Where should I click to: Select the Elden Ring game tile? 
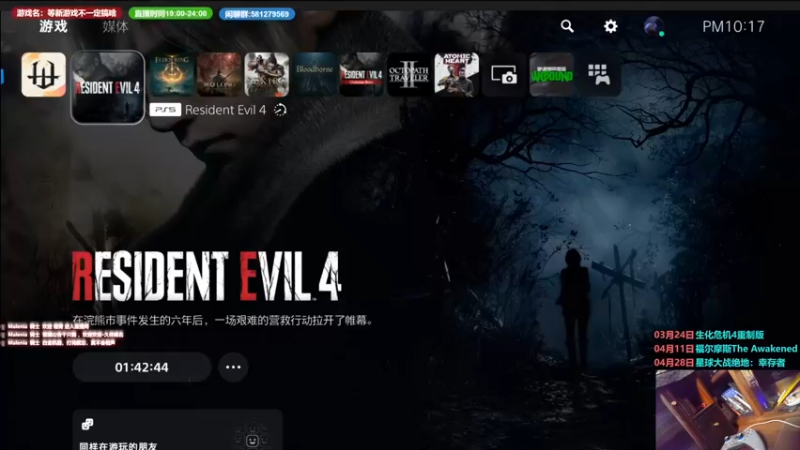(172, 74)
